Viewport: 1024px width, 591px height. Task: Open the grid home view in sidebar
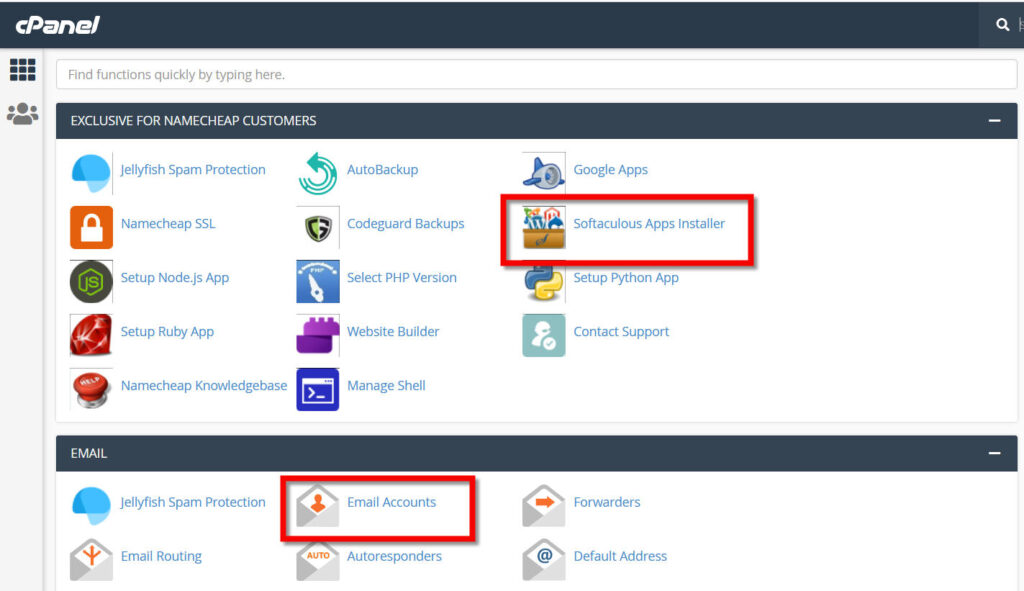click(x=22, y=69)
